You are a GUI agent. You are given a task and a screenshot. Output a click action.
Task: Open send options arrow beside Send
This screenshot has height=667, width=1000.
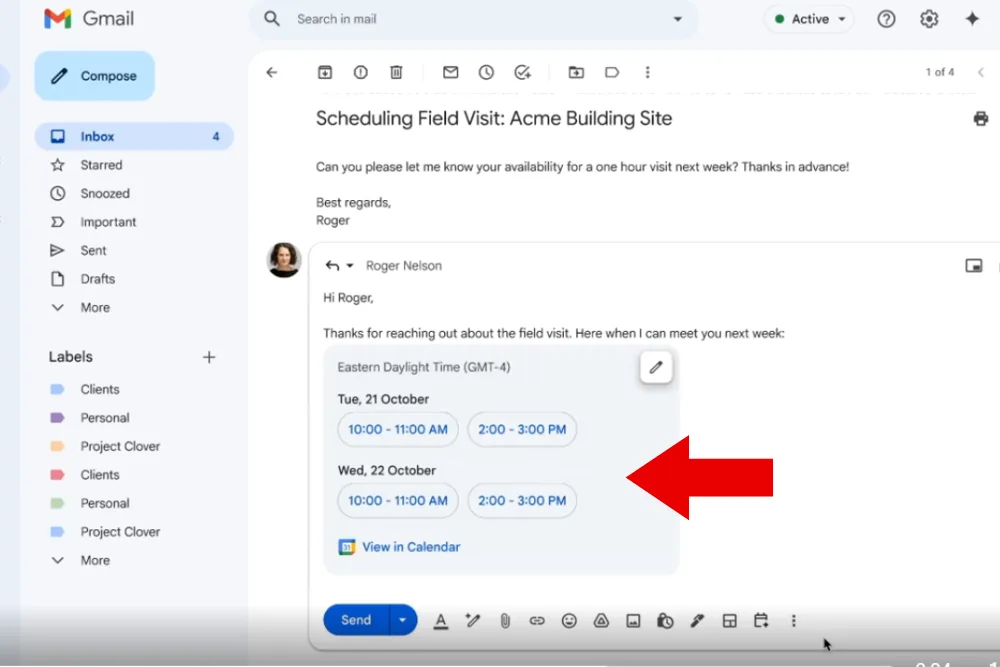click(402, 620)
